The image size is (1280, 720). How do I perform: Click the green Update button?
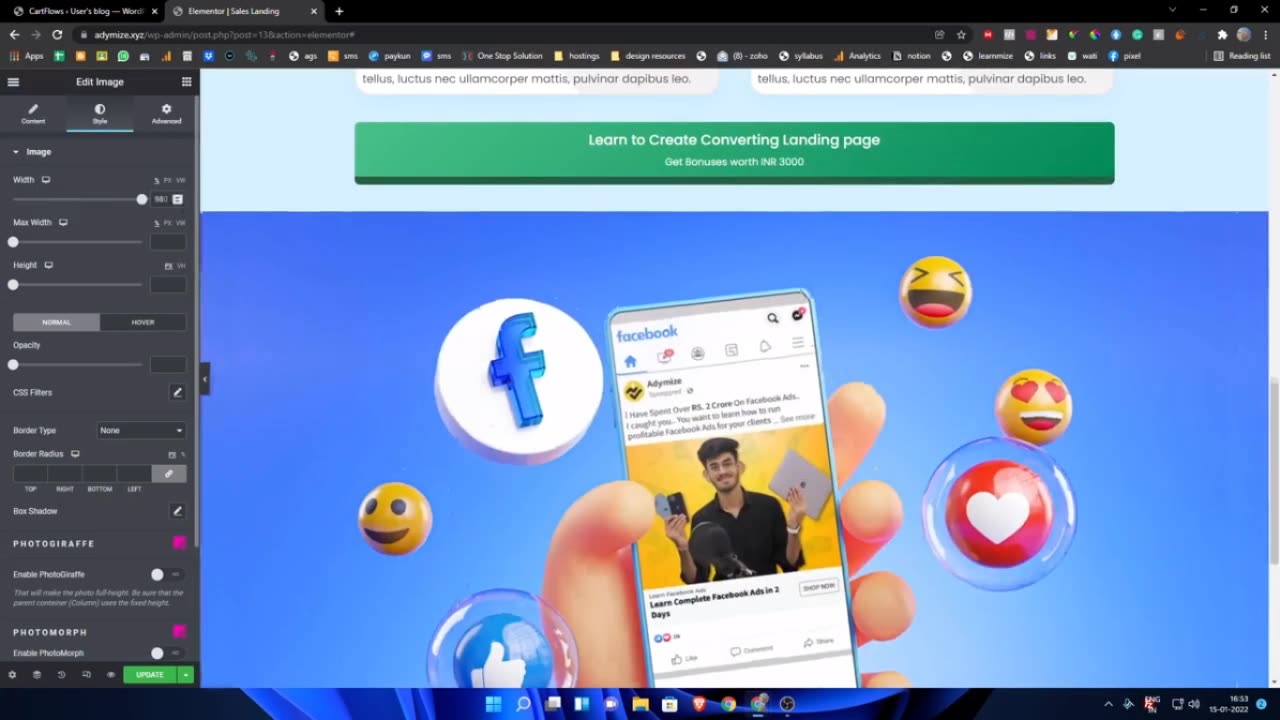pos(150,675)
